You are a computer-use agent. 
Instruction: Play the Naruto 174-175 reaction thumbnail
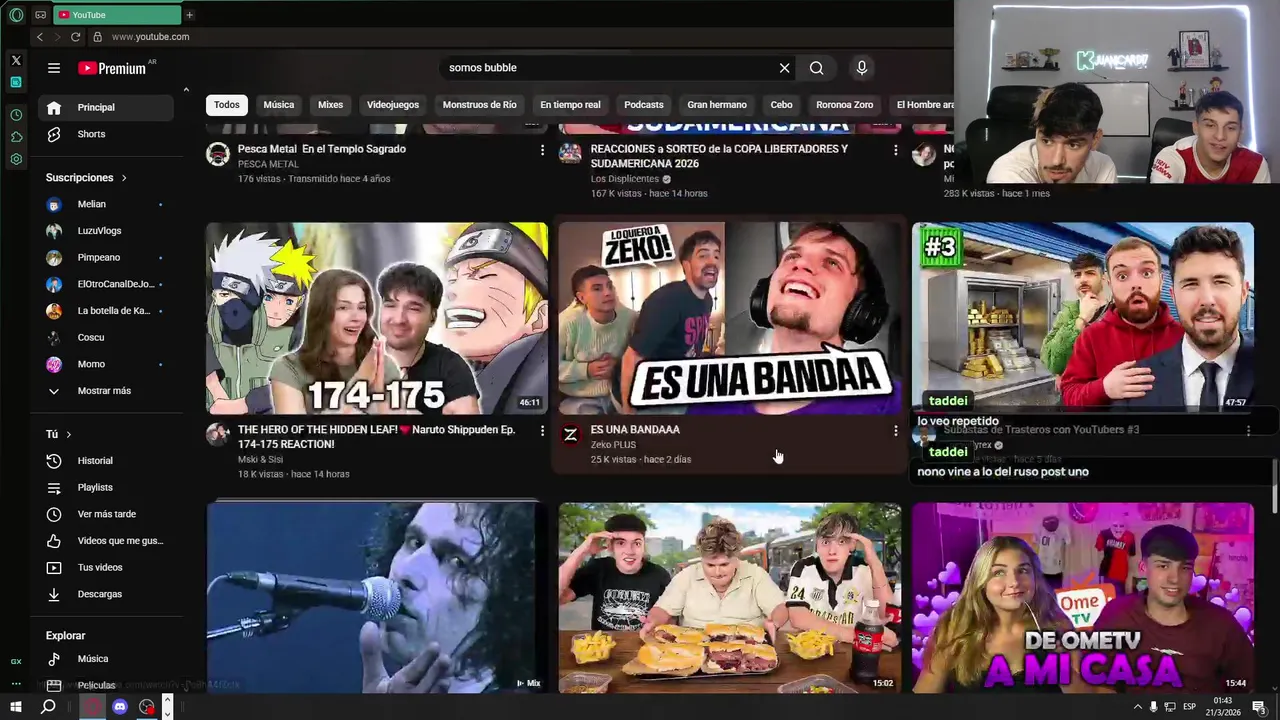pos(377,318)
